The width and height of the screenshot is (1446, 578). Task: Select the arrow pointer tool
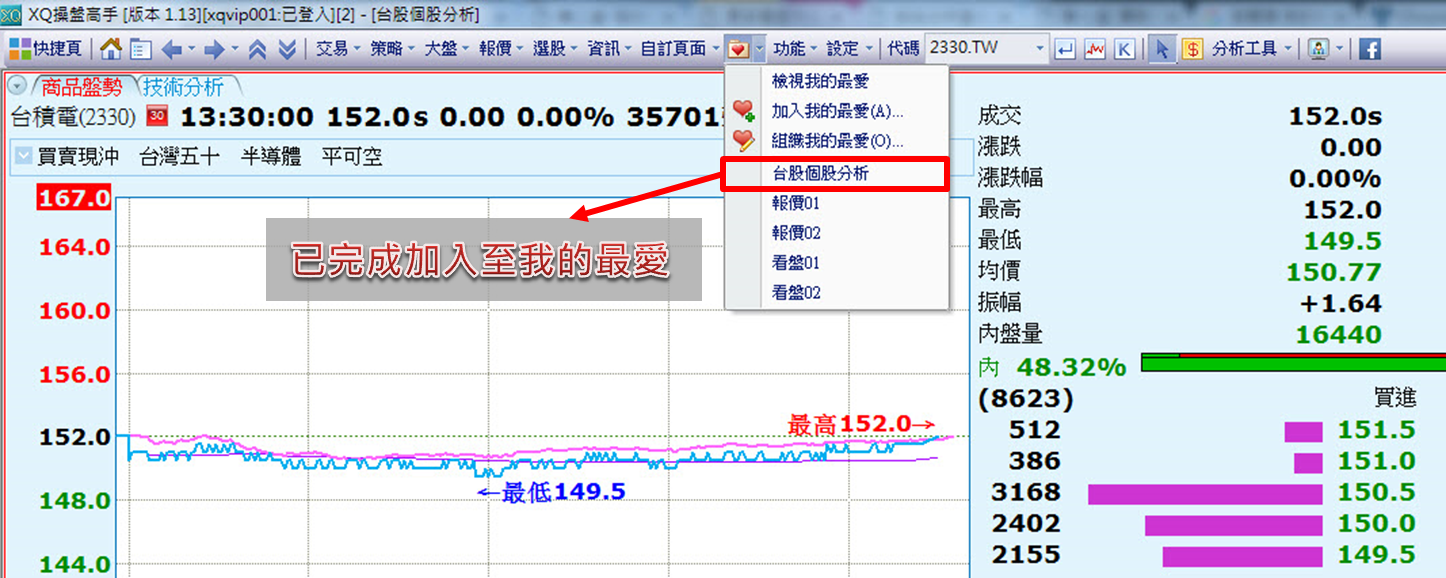(x=1162, y=49)
